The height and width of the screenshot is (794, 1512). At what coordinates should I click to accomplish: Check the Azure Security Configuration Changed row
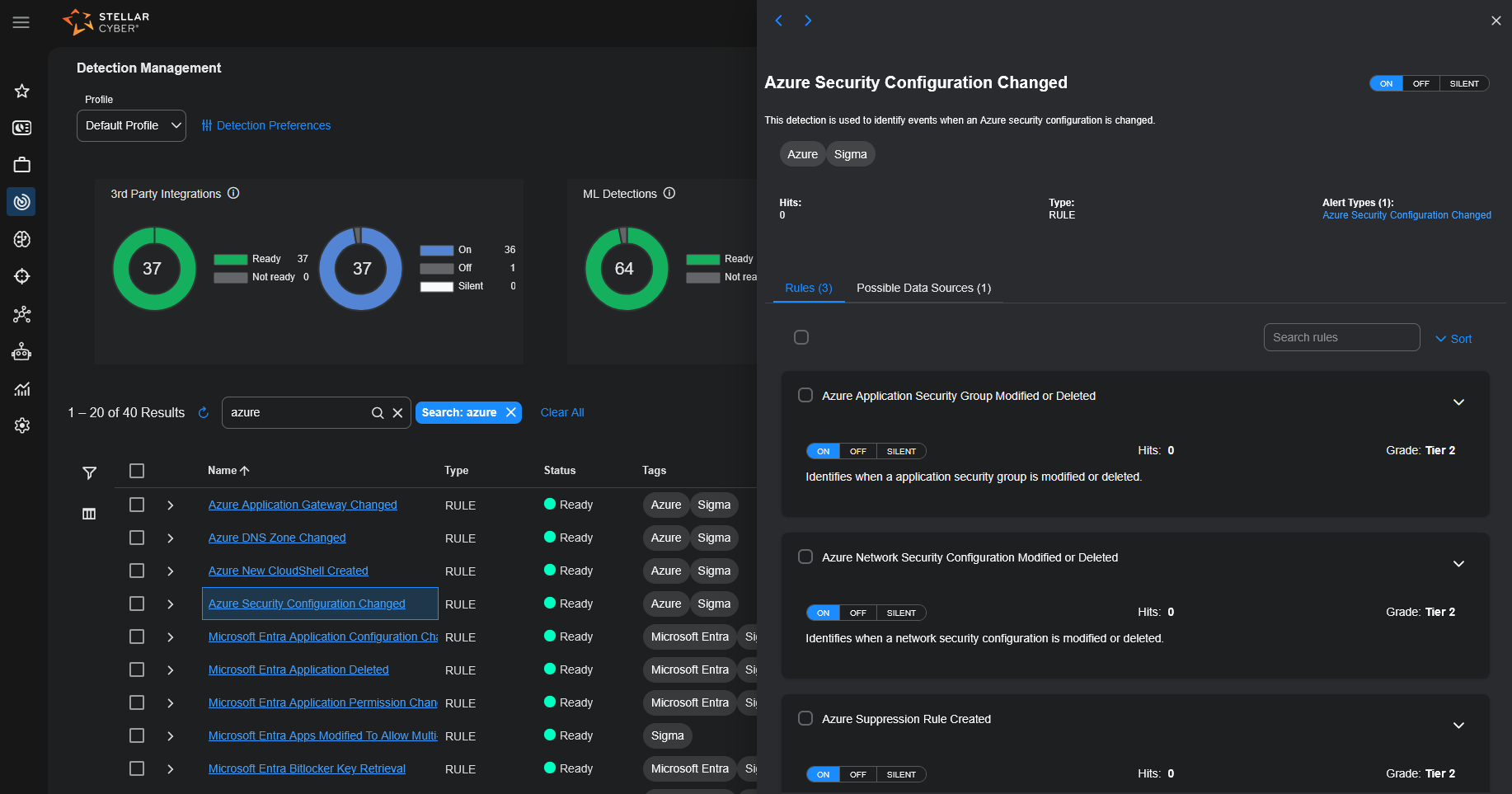click(x=137, y=604)
